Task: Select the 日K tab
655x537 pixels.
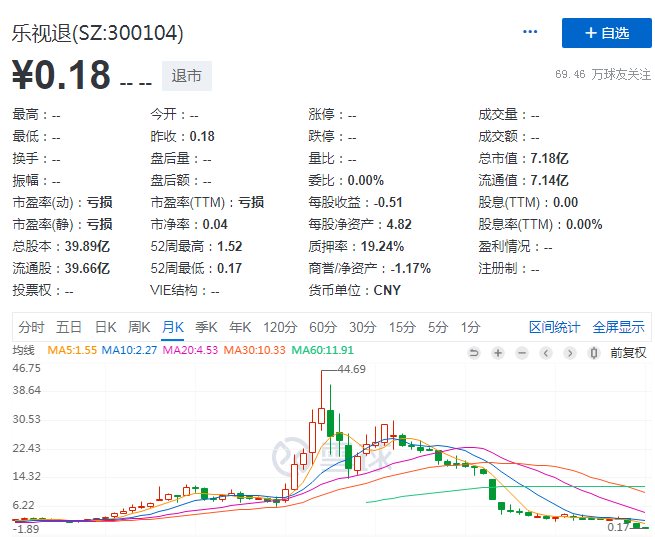Action: pos(105,327)
